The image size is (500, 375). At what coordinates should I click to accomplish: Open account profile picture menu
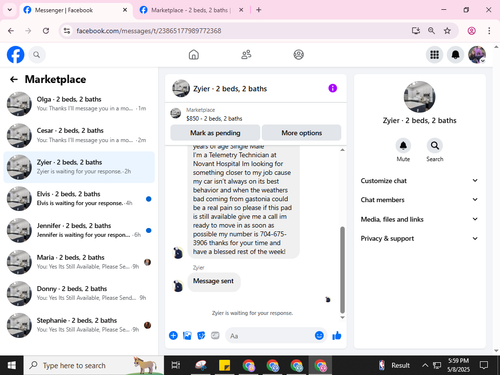(477, 55)
